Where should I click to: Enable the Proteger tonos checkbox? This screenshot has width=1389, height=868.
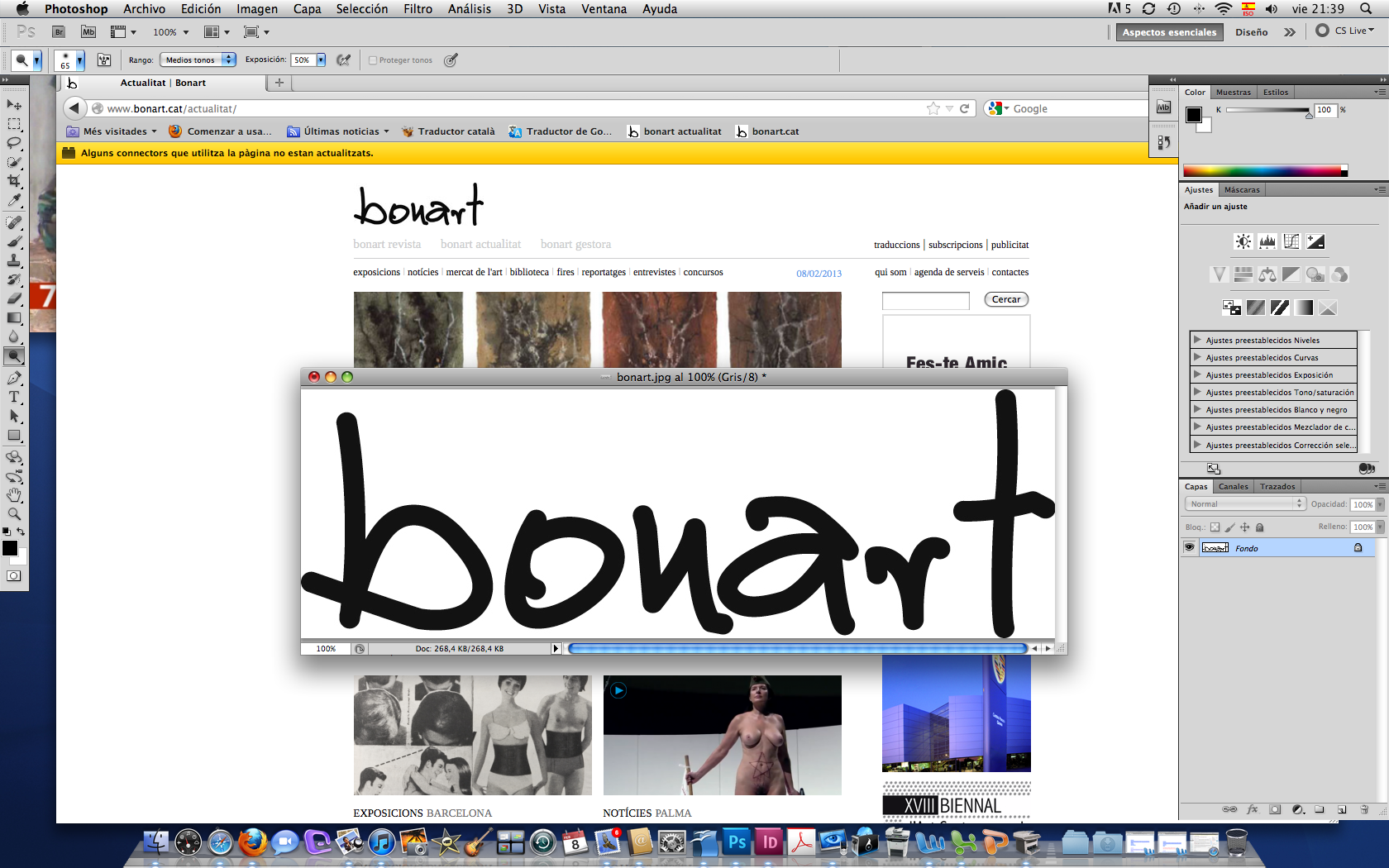373,60
